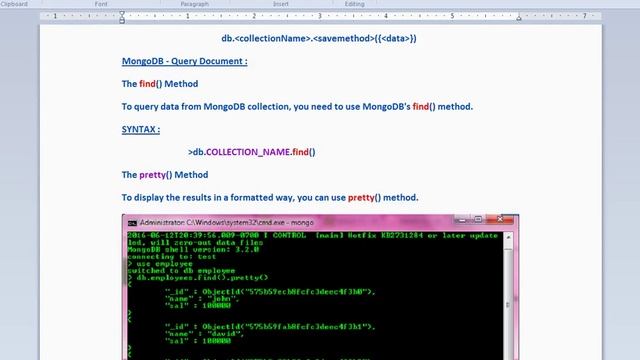Click the sentence starting 'To query data from MongoDB collection'
Screen dimensions: 640x360
[x=297, y=107]
